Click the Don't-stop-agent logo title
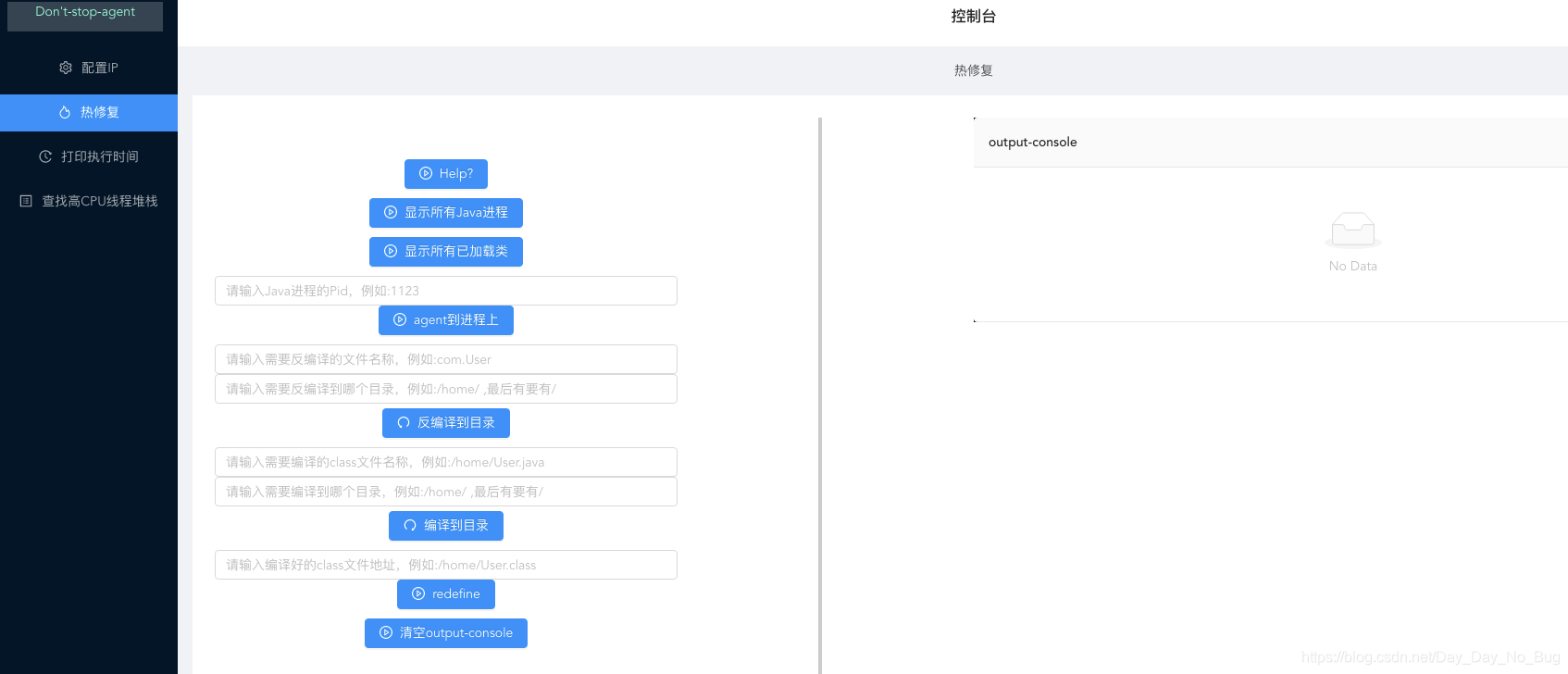The height and width of the screenshot is (674, 1568). (85, 13)
